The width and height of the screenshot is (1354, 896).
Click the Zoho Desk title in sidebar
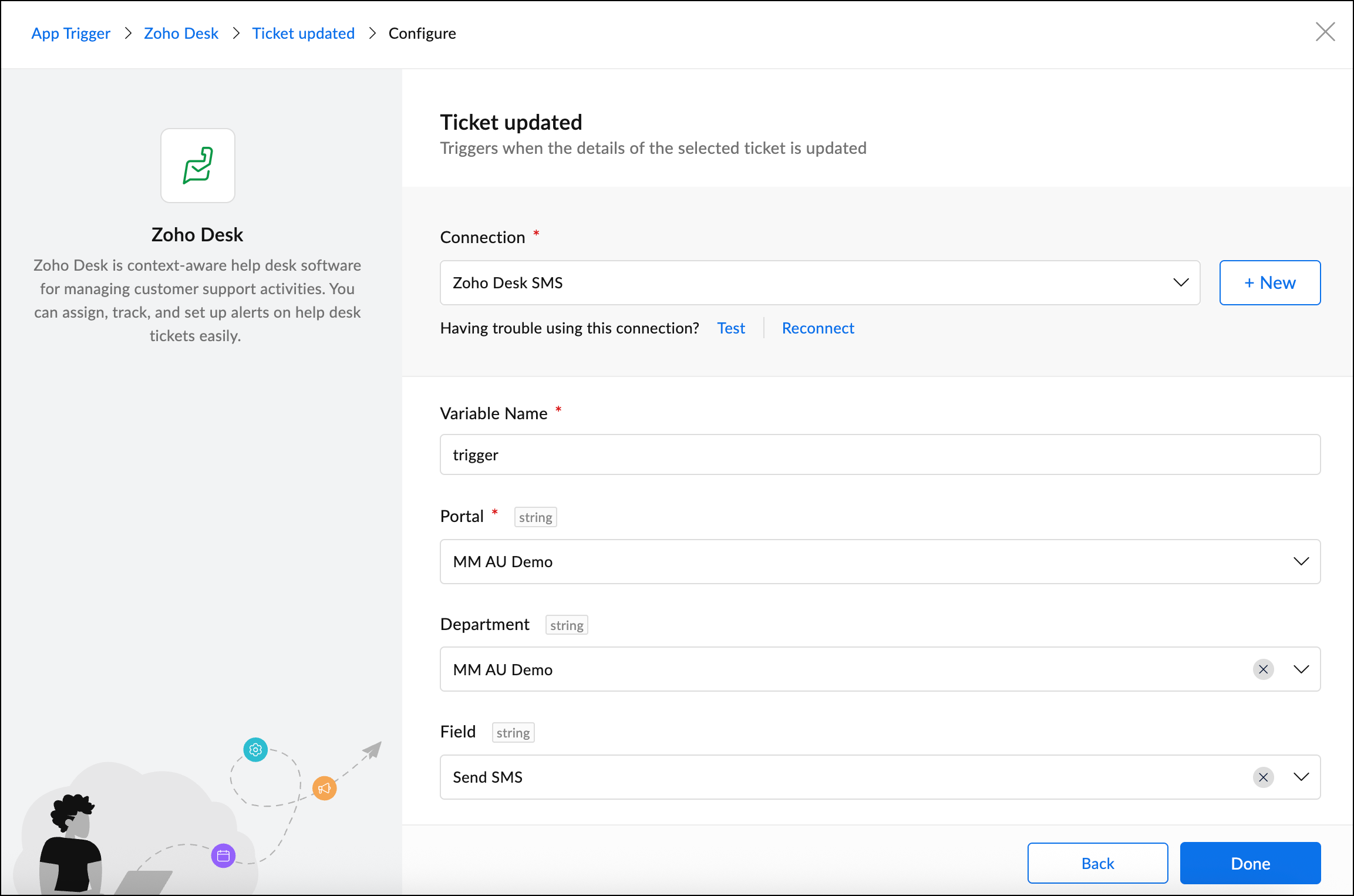[x=197, y=235]
